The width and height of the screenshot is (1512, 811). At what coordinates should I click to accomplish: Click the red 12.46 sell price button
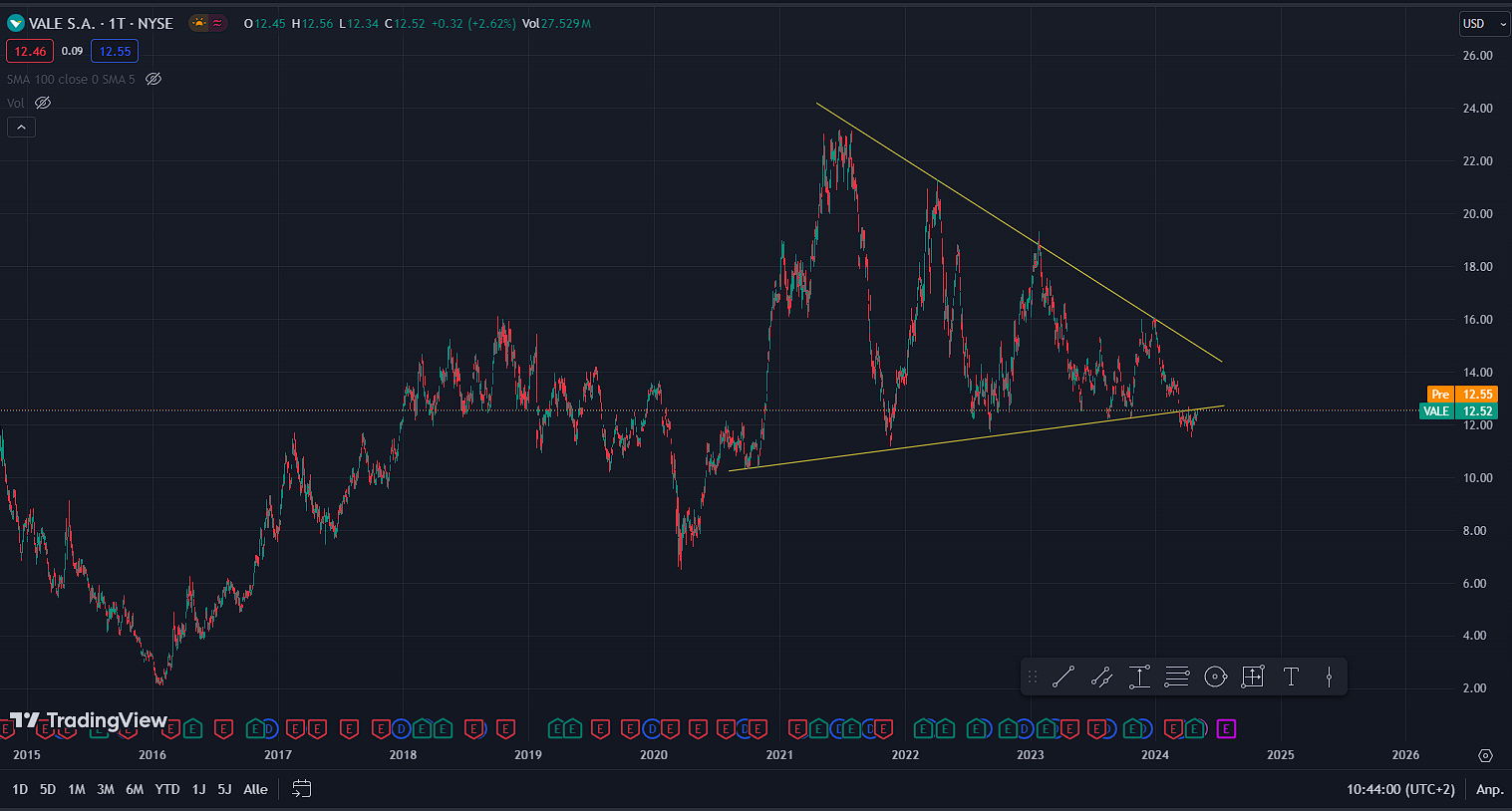coord(30,52)
